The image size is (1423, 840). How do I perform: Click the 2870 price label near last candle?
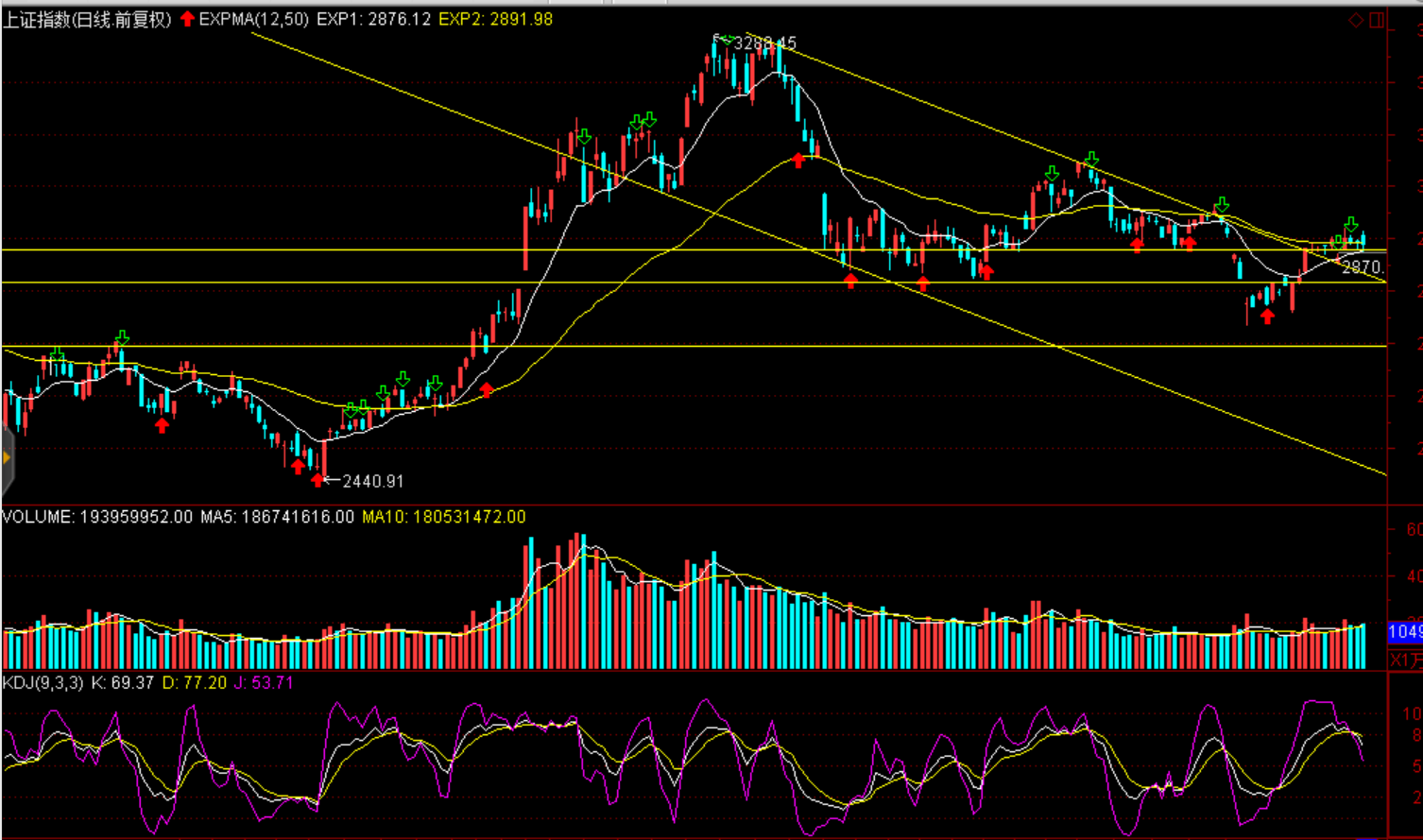(1362, 267)
